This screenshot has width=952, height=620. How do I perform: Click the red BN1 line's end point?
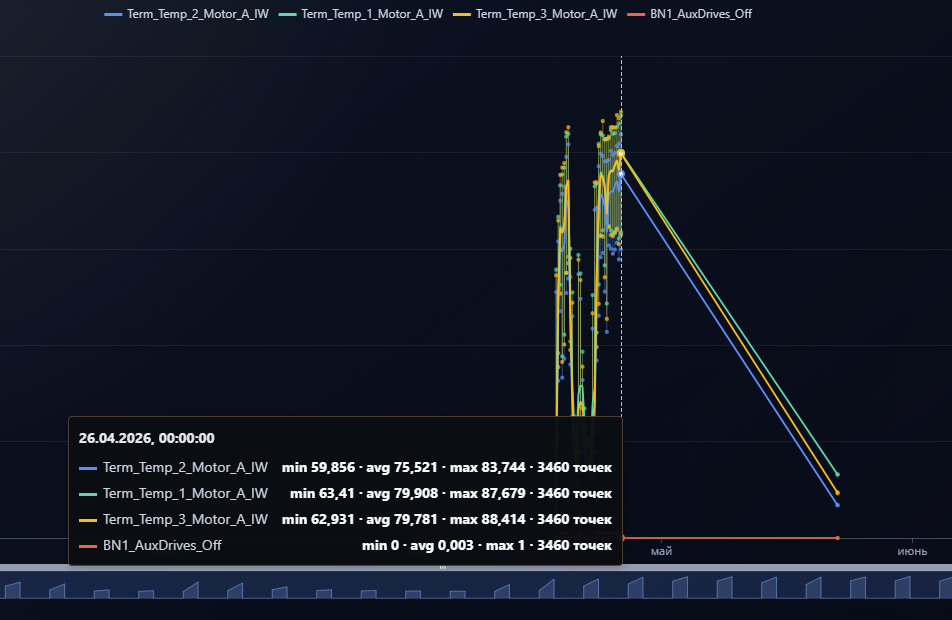[x=837, y=538]
